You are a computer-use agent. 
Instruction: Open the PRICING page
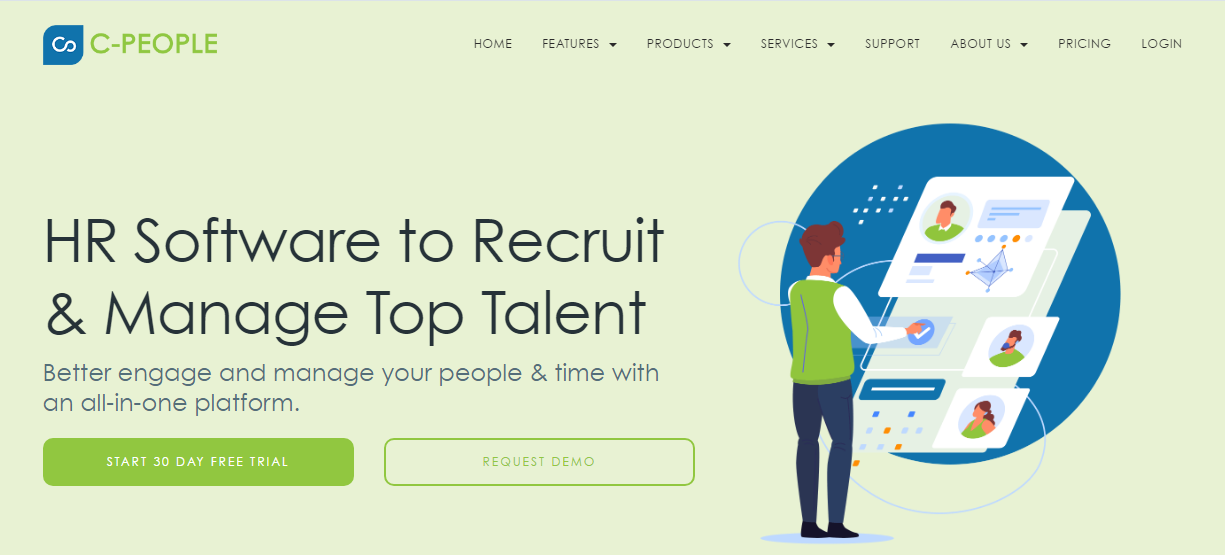[1084, 44]
